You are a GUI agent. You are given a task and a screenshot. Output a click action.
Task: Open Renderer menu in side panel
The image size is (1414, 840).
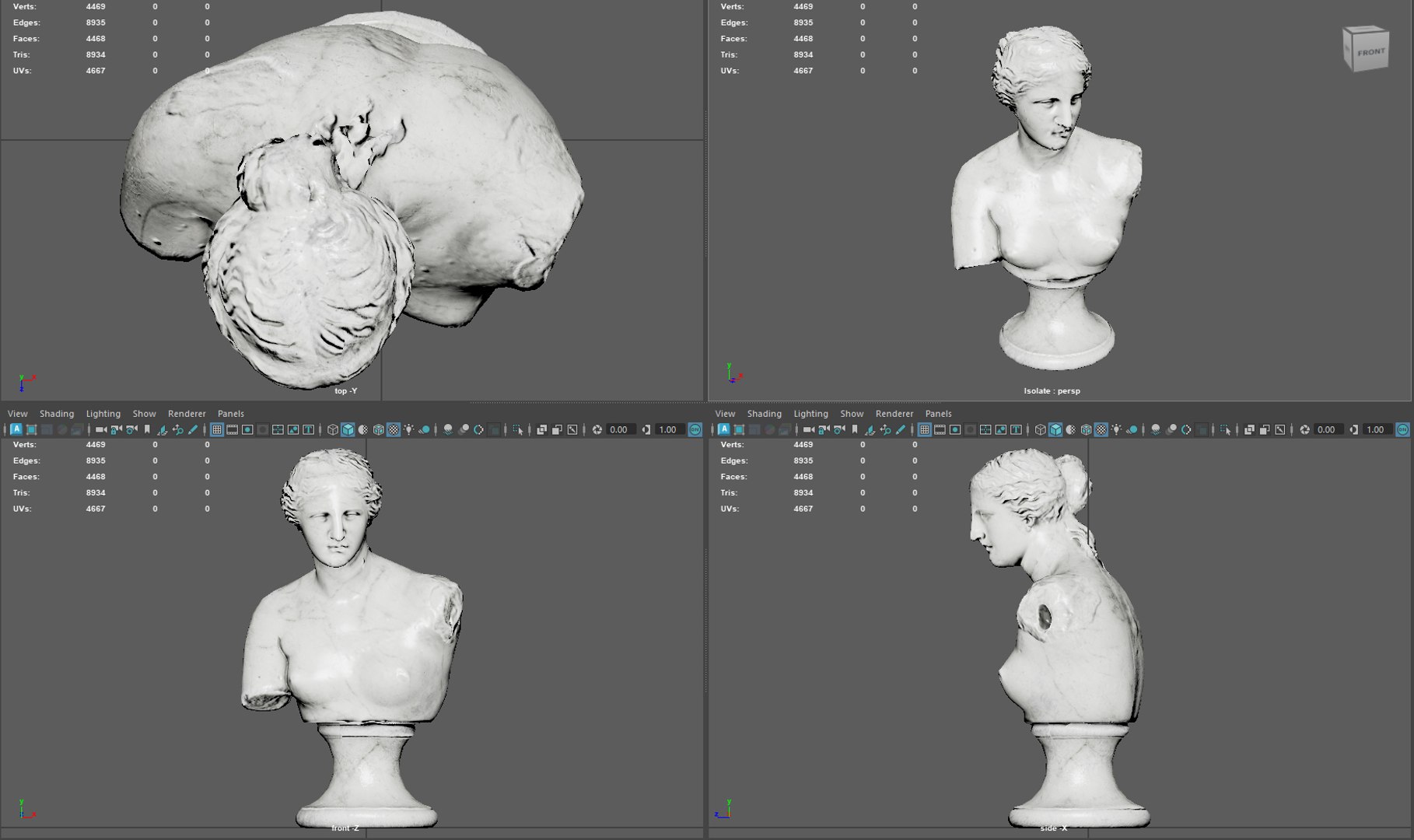(894, 414)
